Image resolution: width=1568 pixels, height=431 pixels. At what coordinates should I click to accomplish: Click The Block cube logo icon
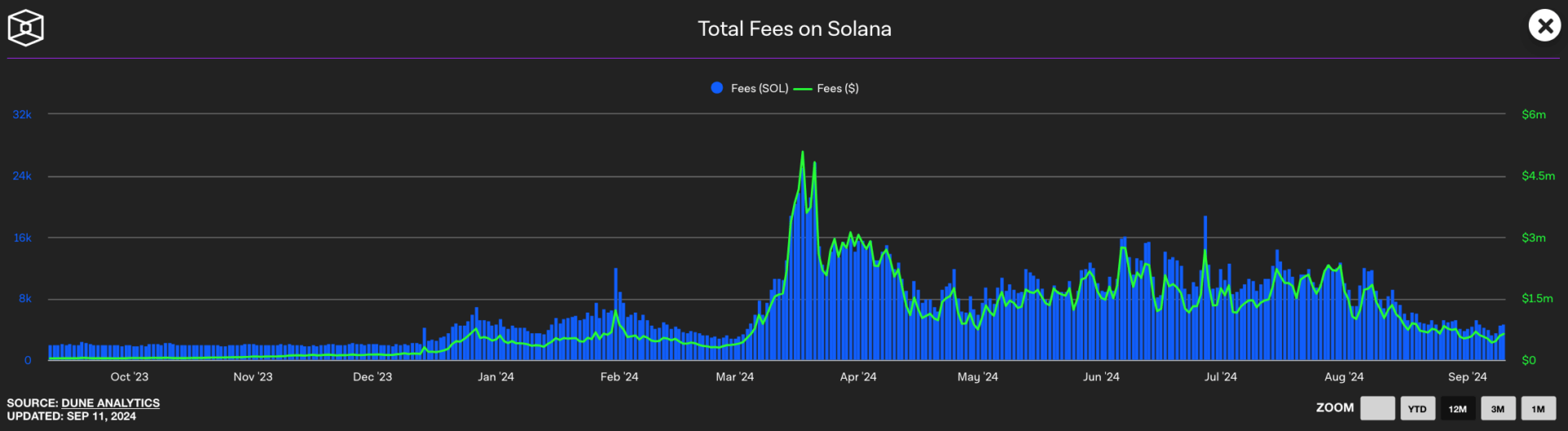coord(25,28)
